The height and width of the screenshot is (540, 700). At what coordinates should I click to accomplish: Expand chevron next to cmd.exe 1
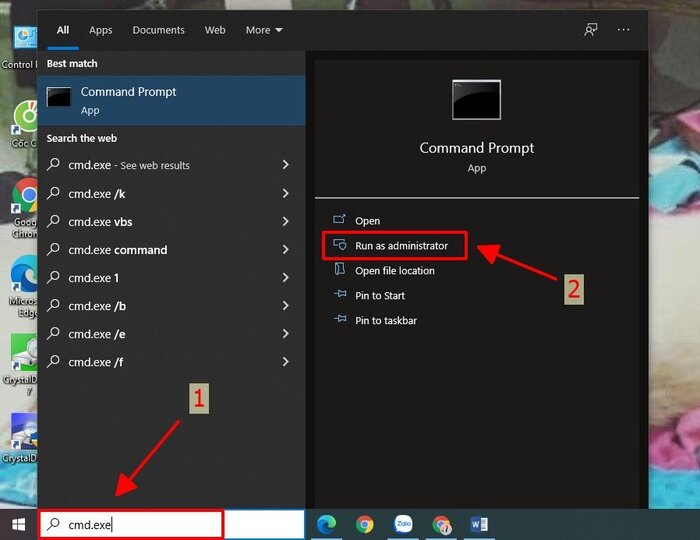286,278
